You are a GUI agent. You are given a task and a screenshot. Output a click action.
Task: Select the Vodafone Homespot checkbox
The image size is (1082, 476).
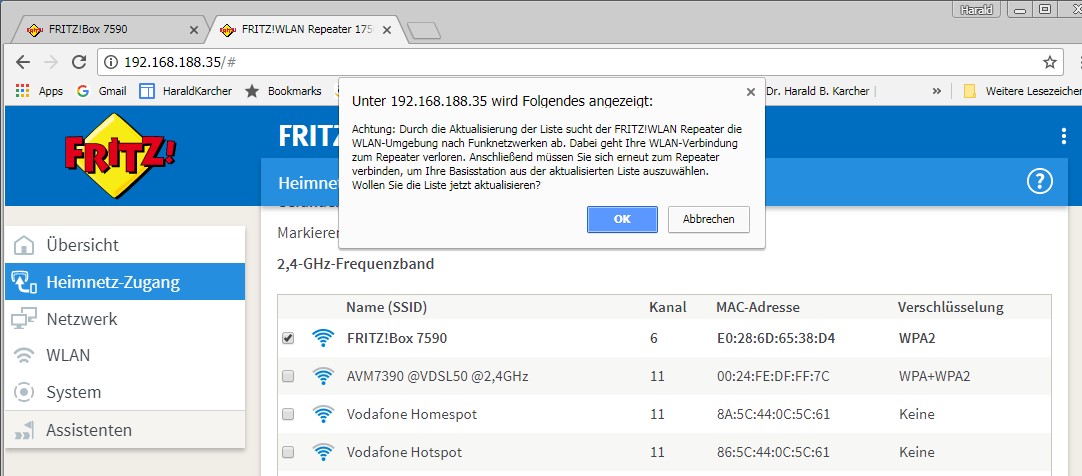point(288,414)
